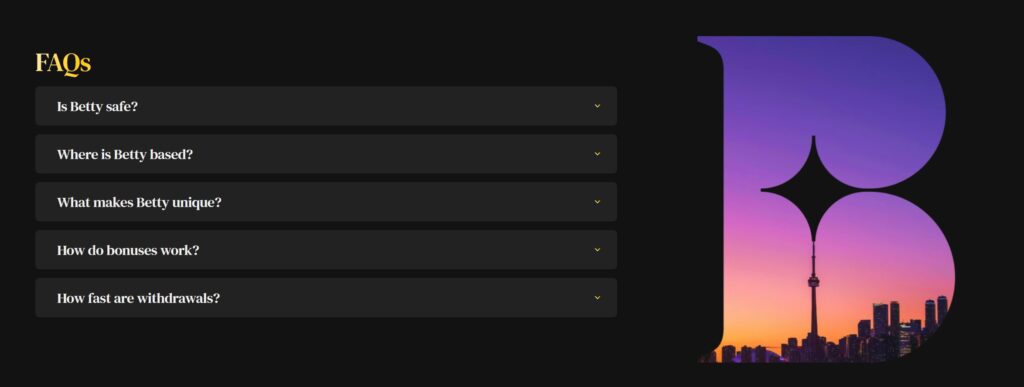Click the large B-shaped Betty logo image
This screenshot has height=387, width=1024.
[826, 199]
